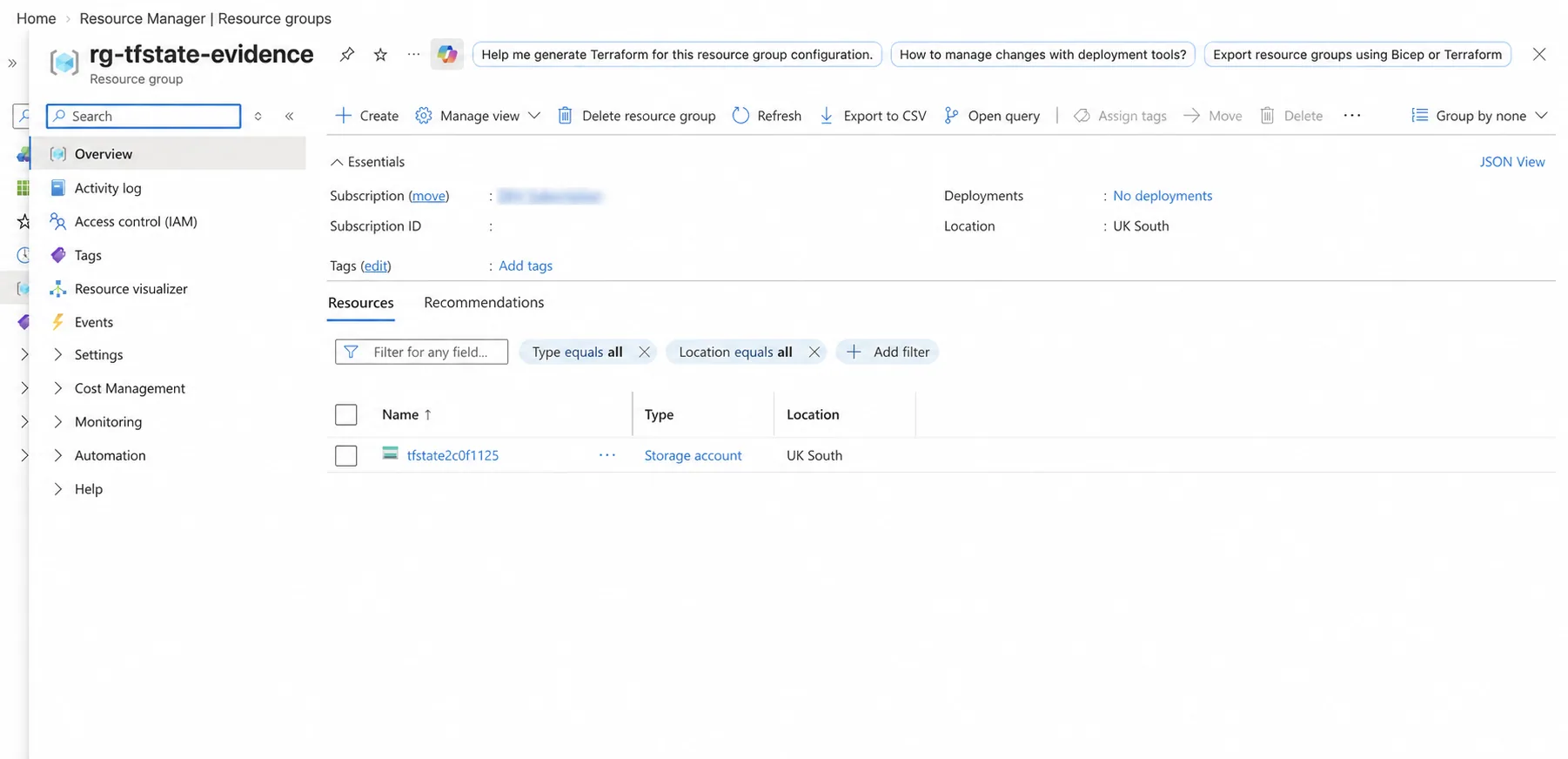
Task: Select the tfstate2c0f1125 row checkbox
Action: [x=346, y=455]
